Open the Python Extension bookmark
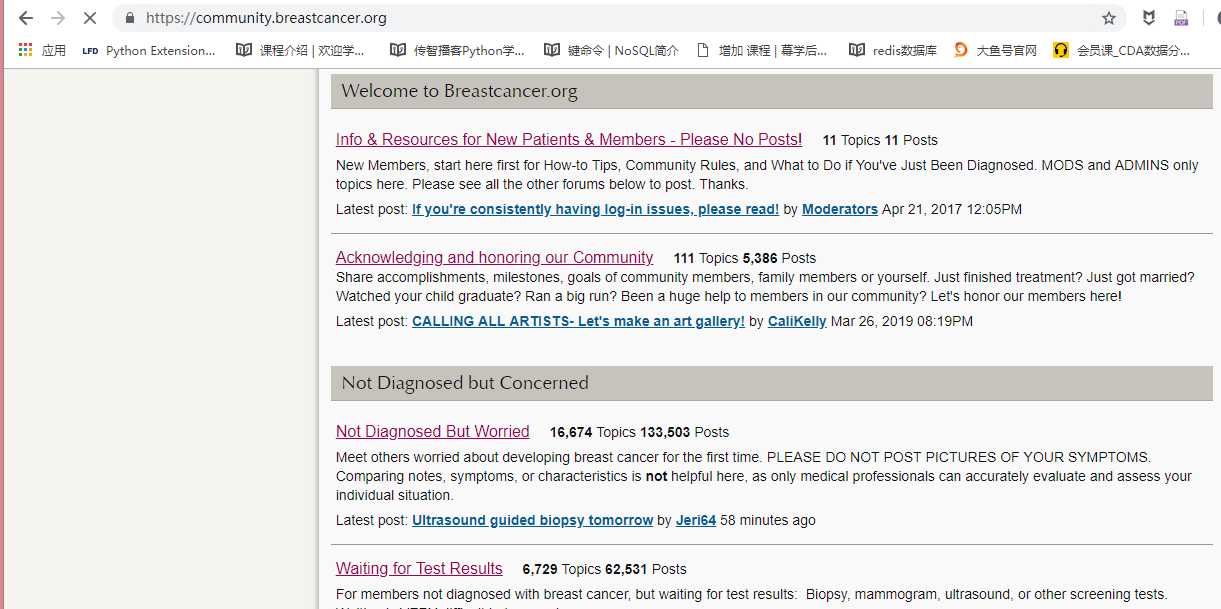 (x=149, y=50)
